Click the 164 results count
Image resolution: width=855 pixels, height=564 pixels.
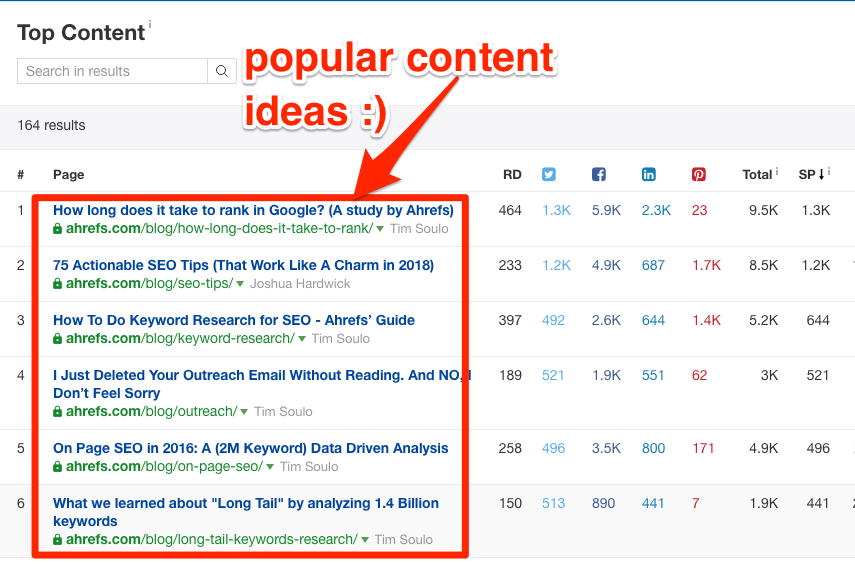pyautogui.click(x=51, y=125)
